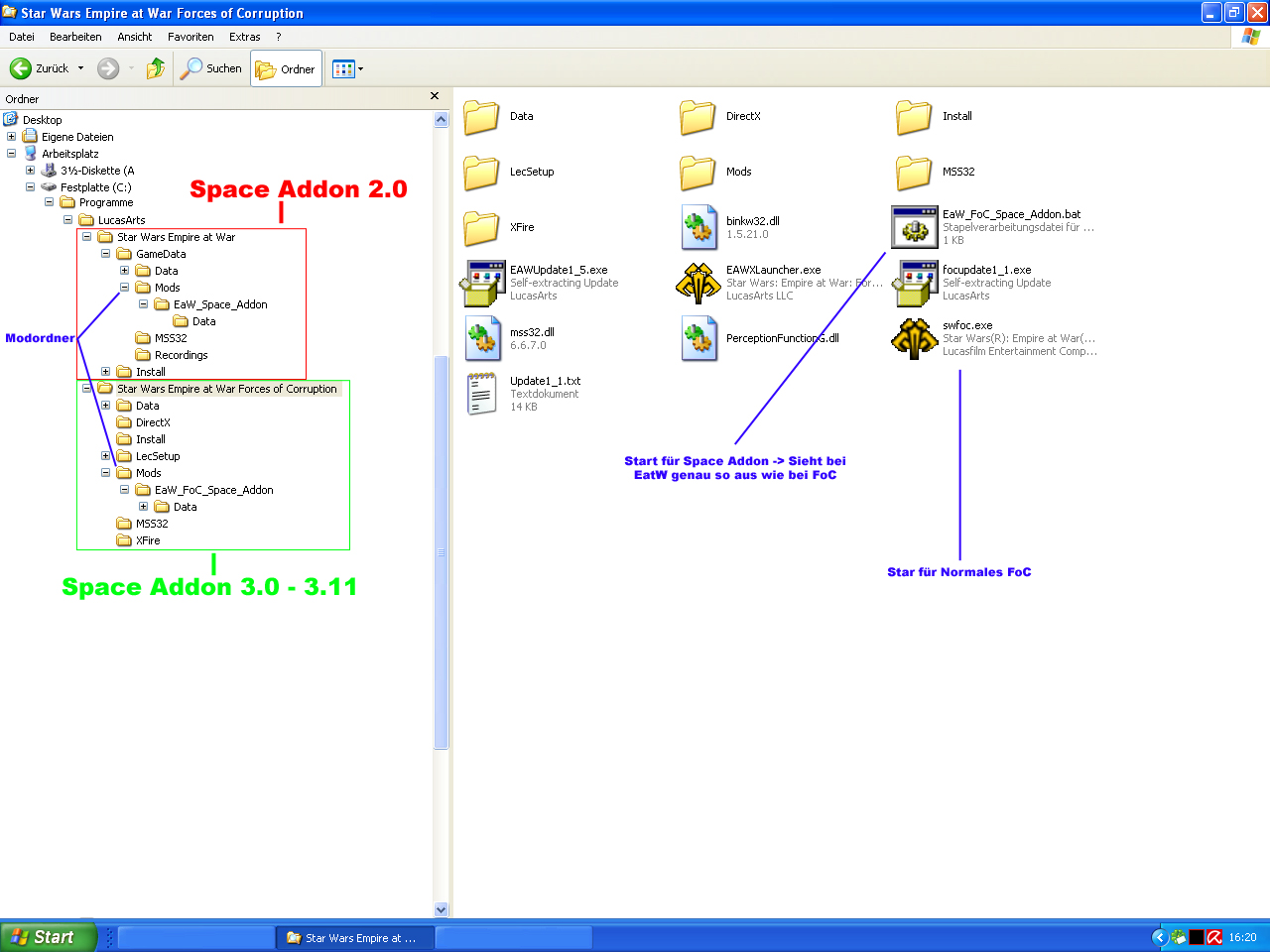Collapse the LucasArts tree node
1270x952 pixels.
click(x=67, y=220)
